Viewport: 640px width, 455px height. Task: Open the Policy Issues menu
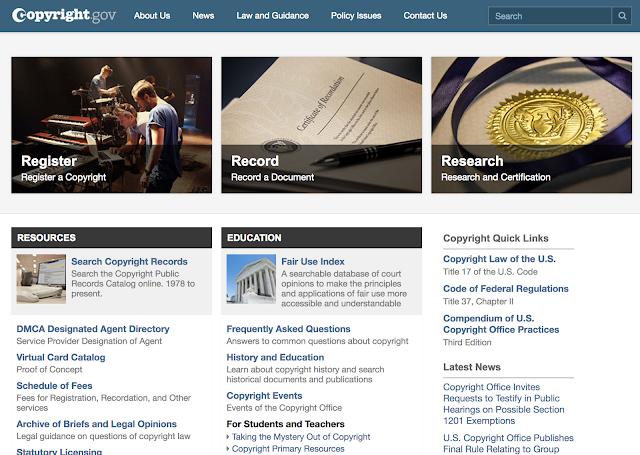(356, 16)
